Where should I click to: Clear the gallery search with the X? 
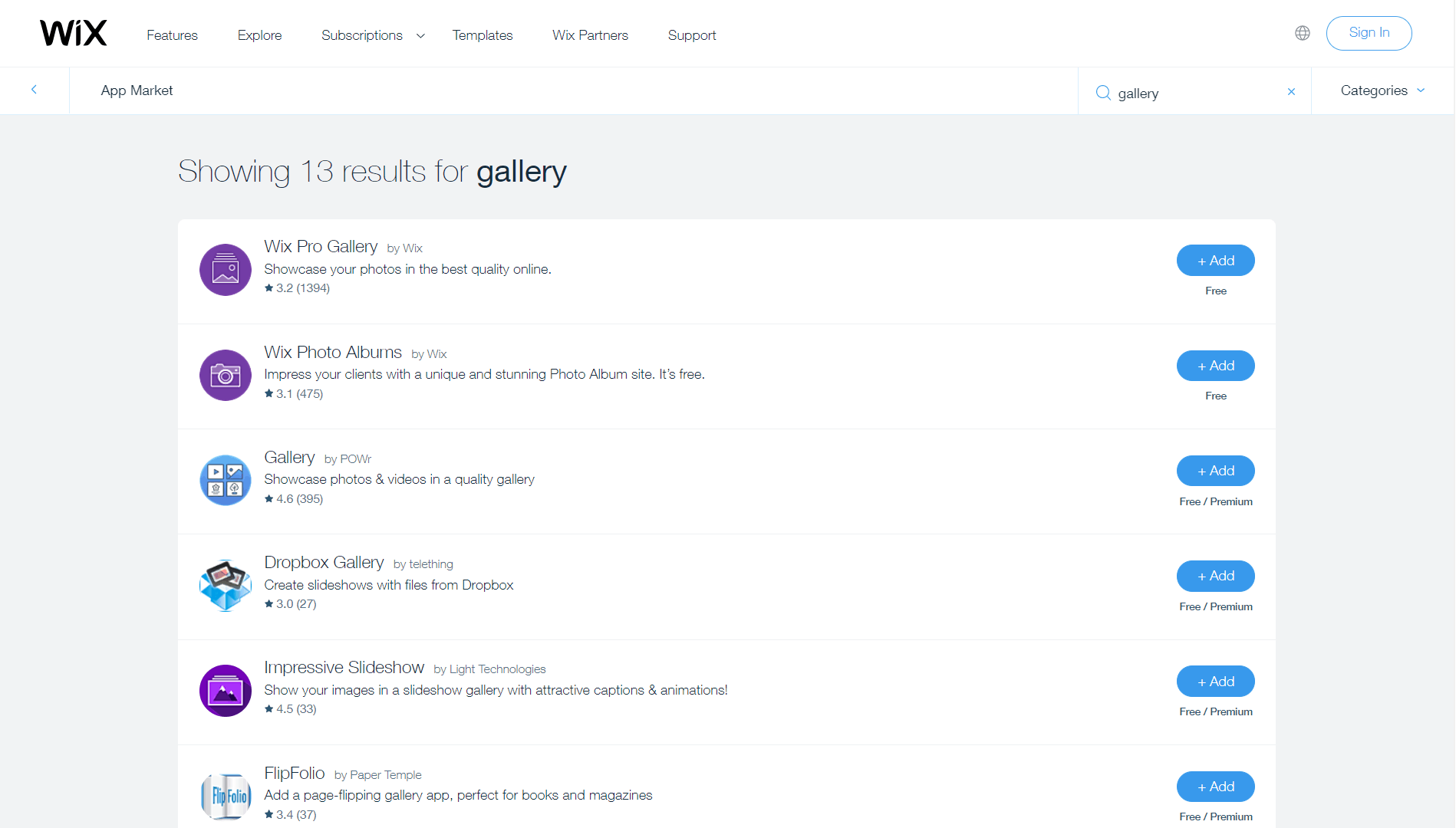coord(1291,91)
